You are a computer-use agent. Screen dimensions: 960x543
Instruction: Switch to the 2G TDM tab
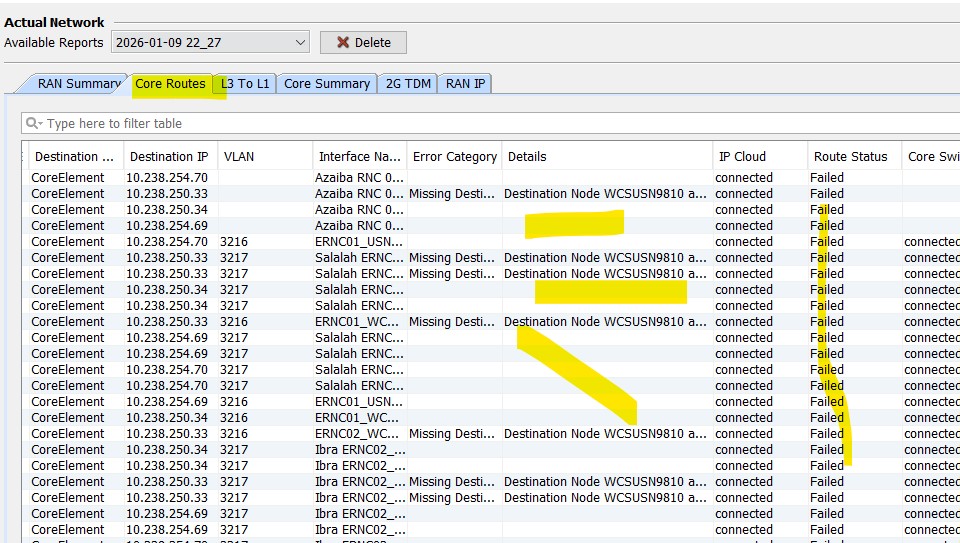(x=408, y=84)
